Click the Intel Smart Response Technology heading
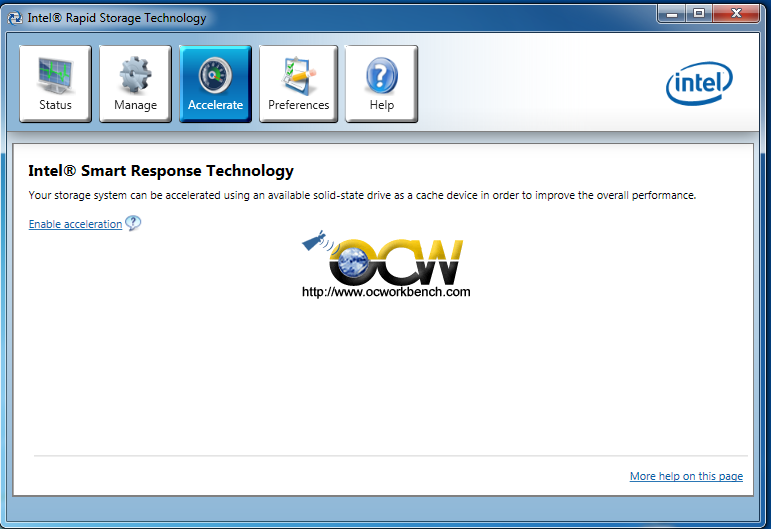 (161, 171)
